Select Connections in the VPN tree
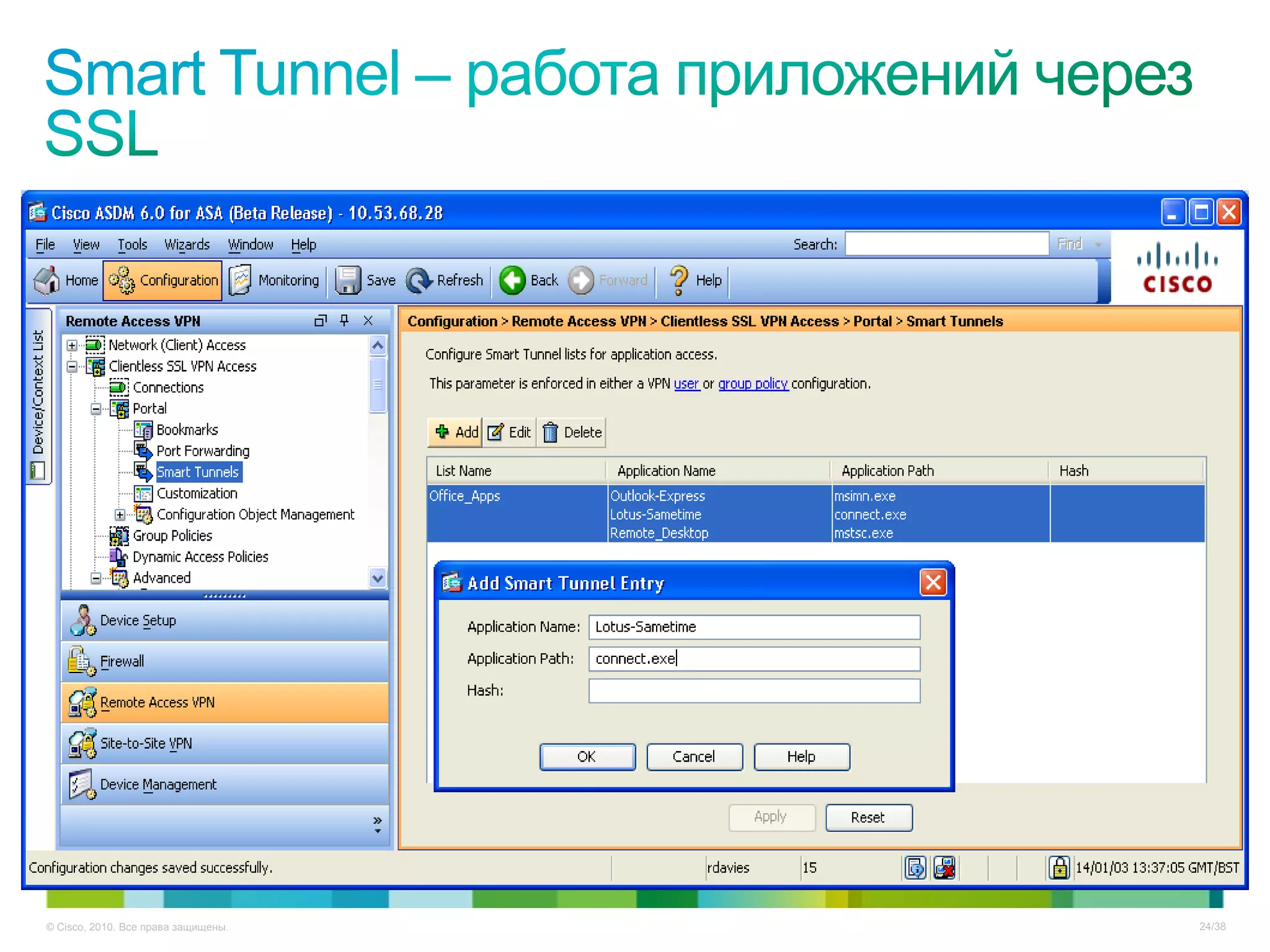 pyautogui.click(x=168, y=388)
